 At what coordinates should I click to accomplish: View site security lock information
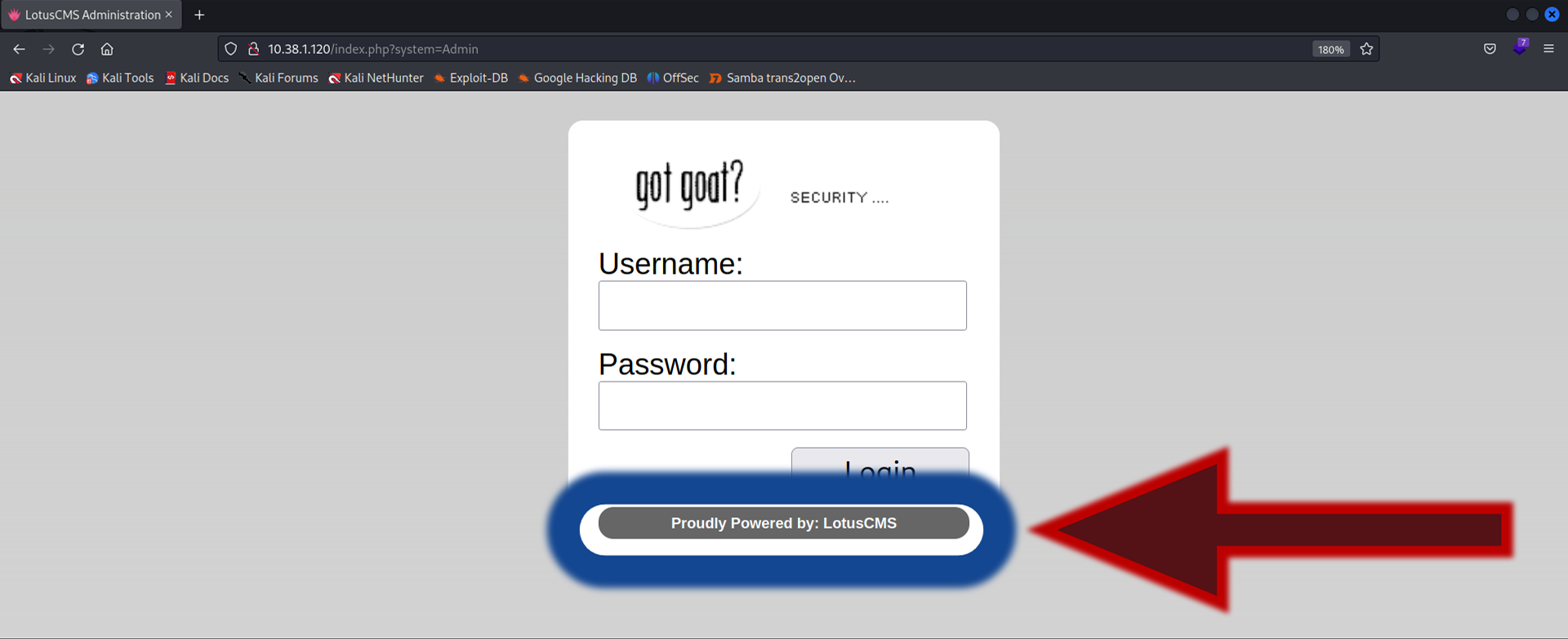(254, 49)
